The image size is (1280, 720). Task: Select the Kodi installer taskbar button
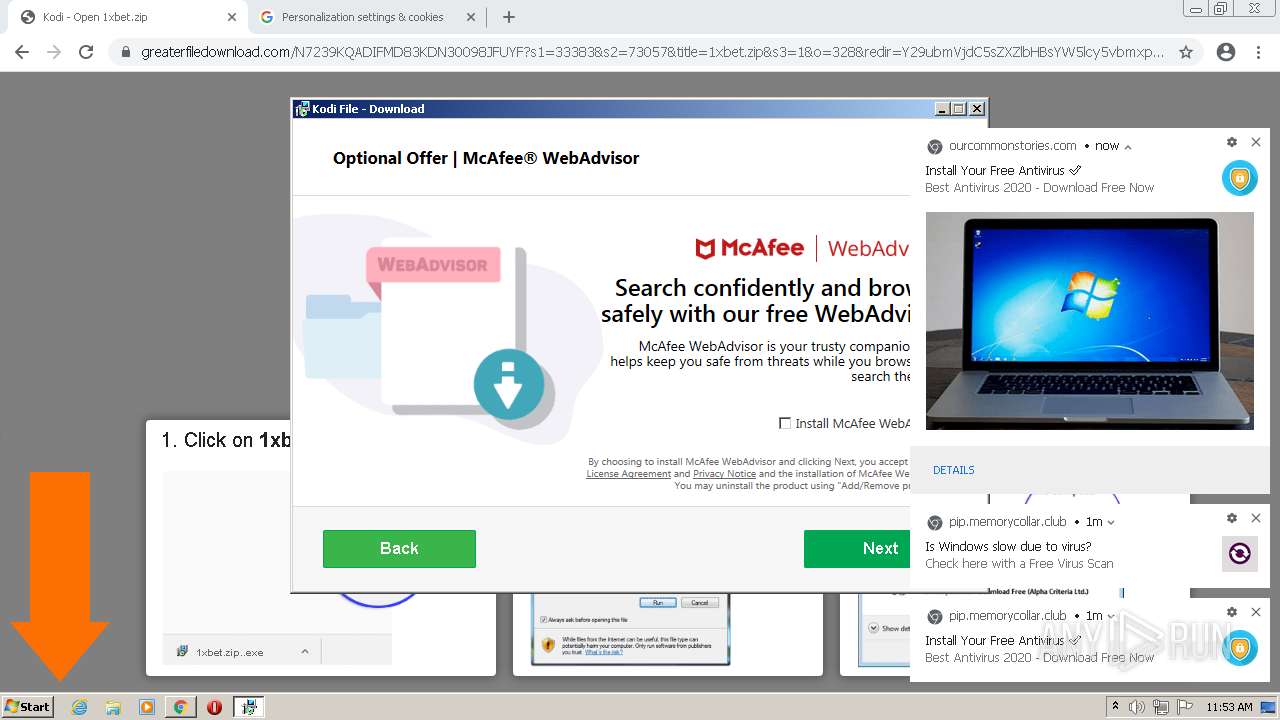coord(249,707)
